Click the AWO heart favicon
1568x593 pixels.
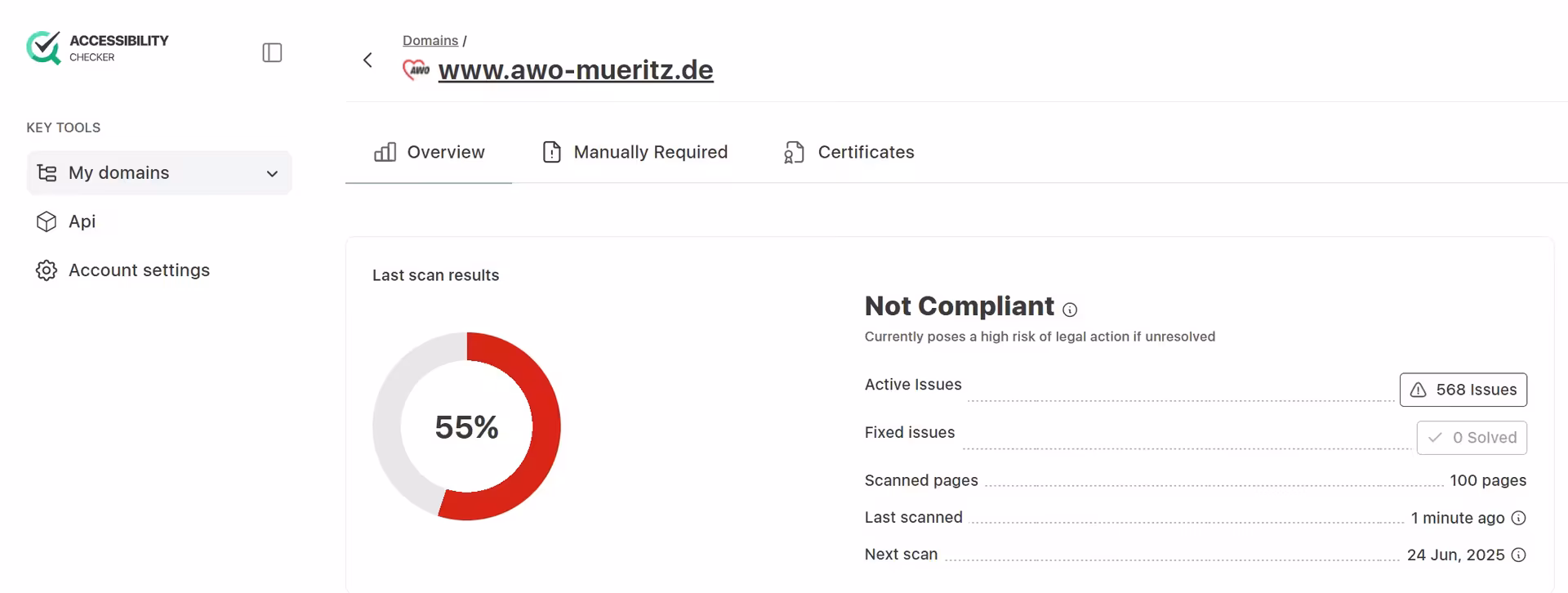pos(416,70)
